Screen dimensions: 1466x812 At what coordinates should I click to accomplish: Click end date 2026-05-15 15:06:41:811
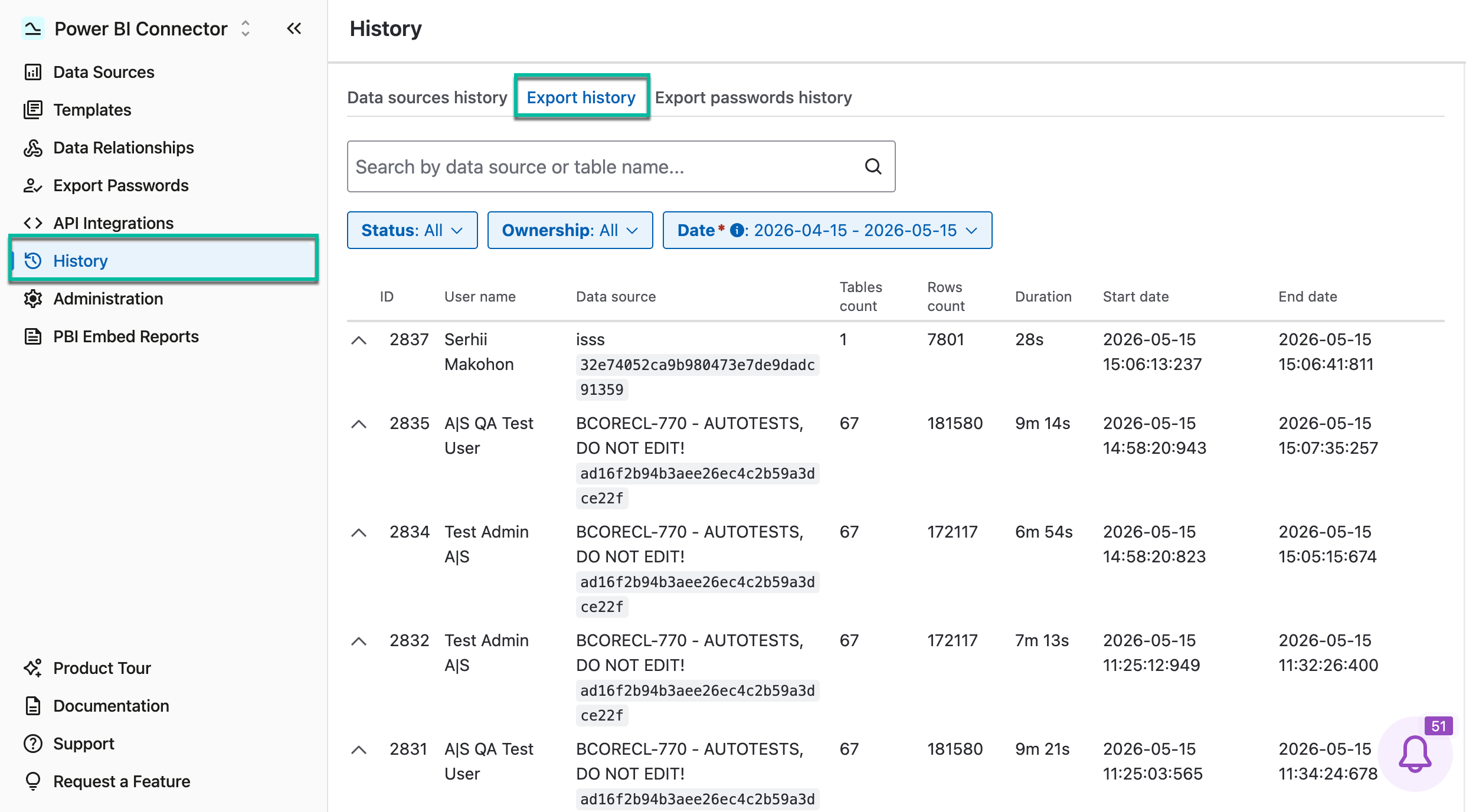[1326, 352]
